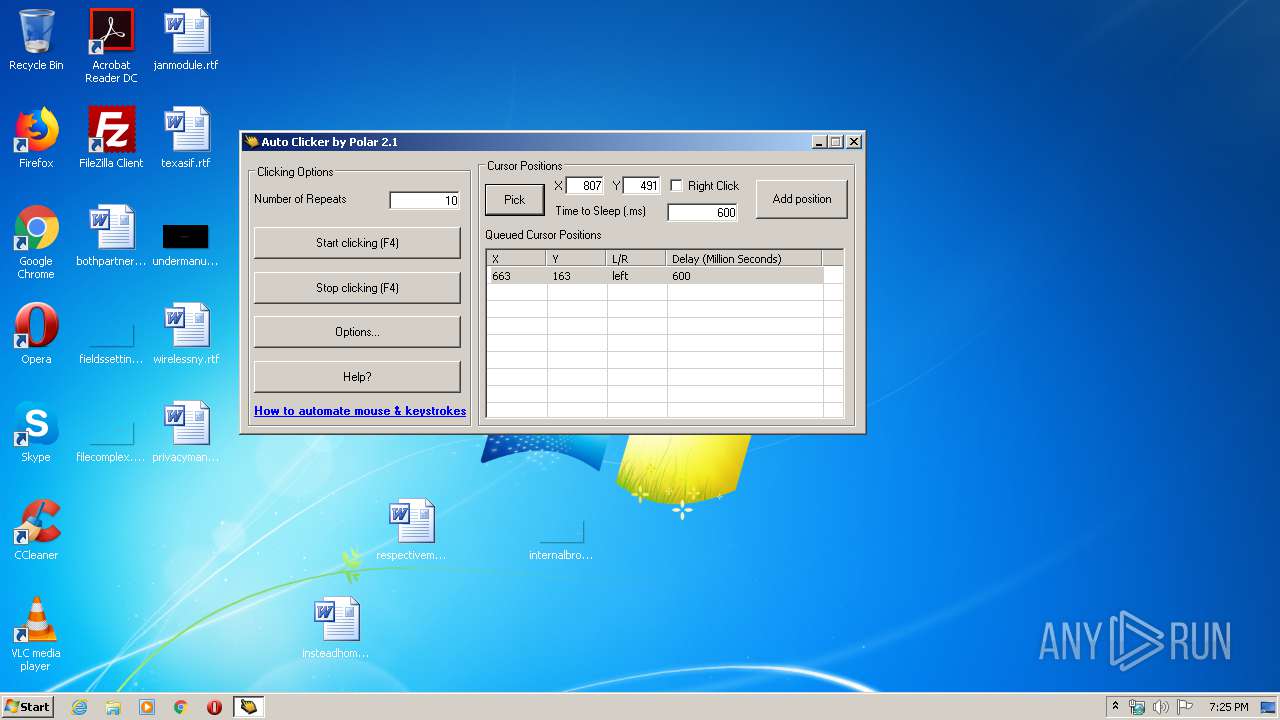Select wirelessny.rtf desktop file
The image size is (1280, 720).
[186, 334]
